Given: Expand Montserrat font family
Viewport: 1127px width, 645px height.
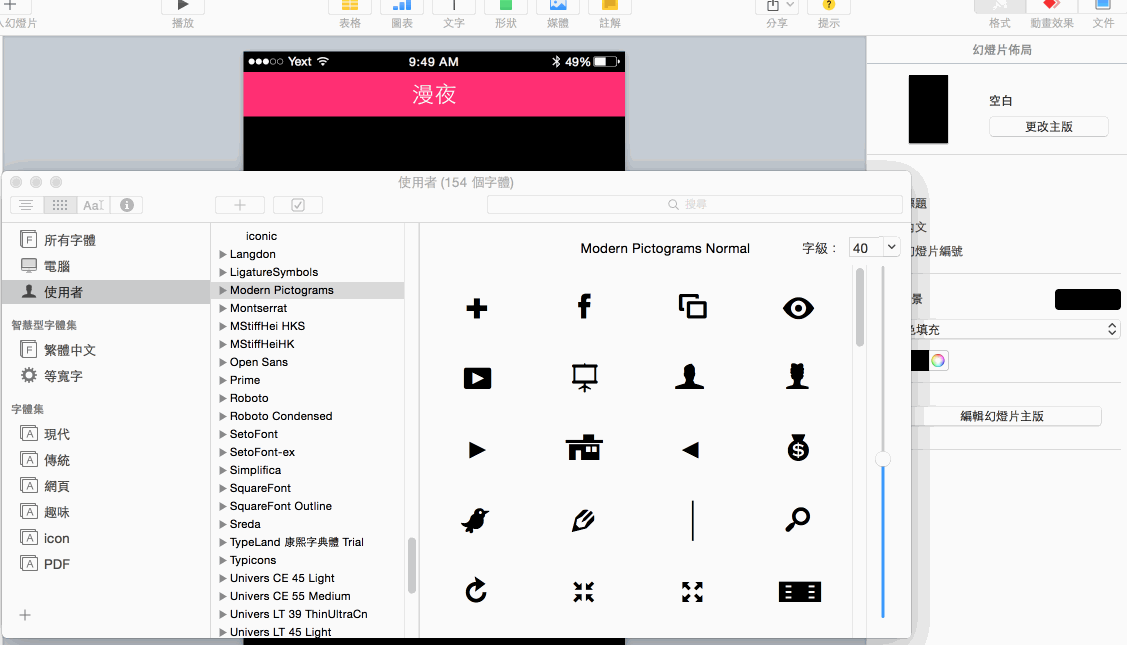Looking at the screenshot, I should pos(223,308).
